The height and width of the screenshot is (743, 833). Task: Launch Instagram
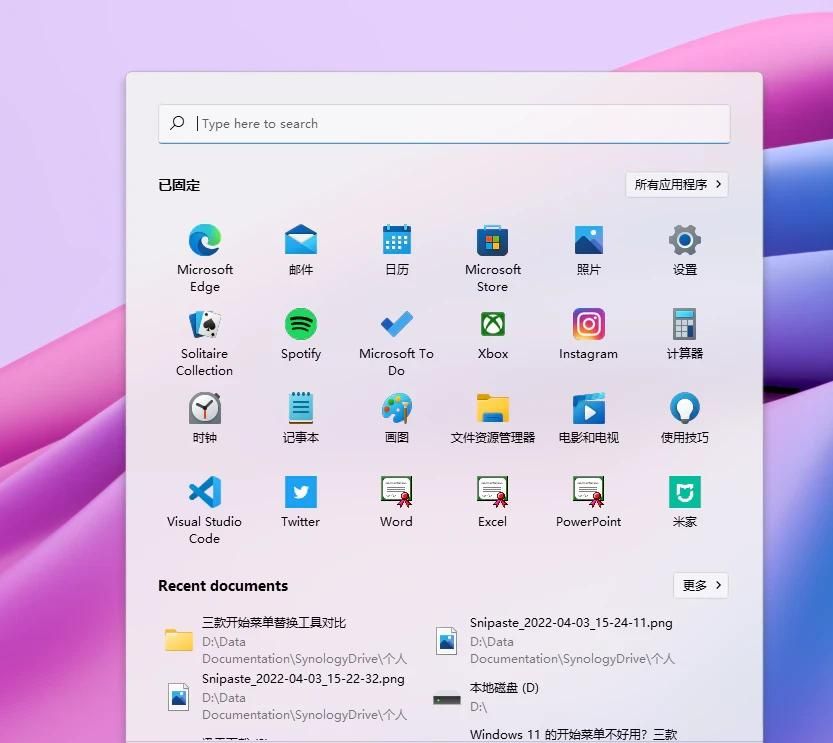(588, 325)
